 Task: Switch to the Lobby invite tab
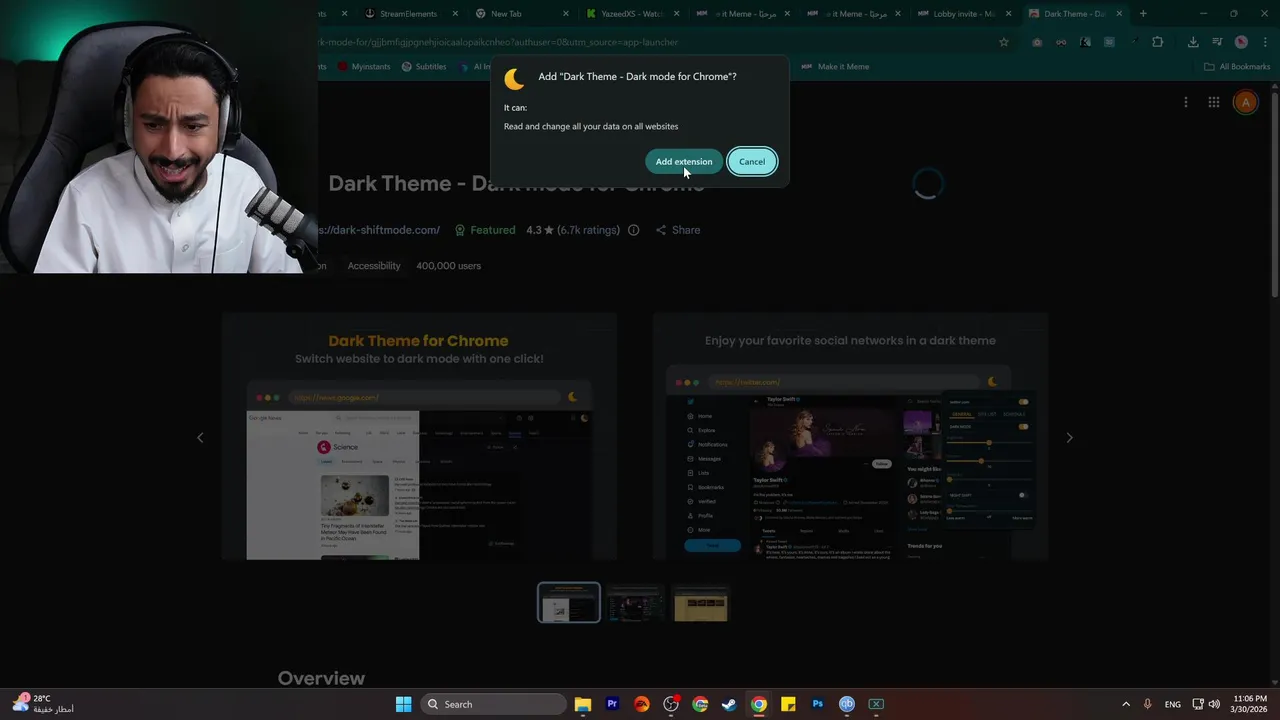[x=964, y=14]
